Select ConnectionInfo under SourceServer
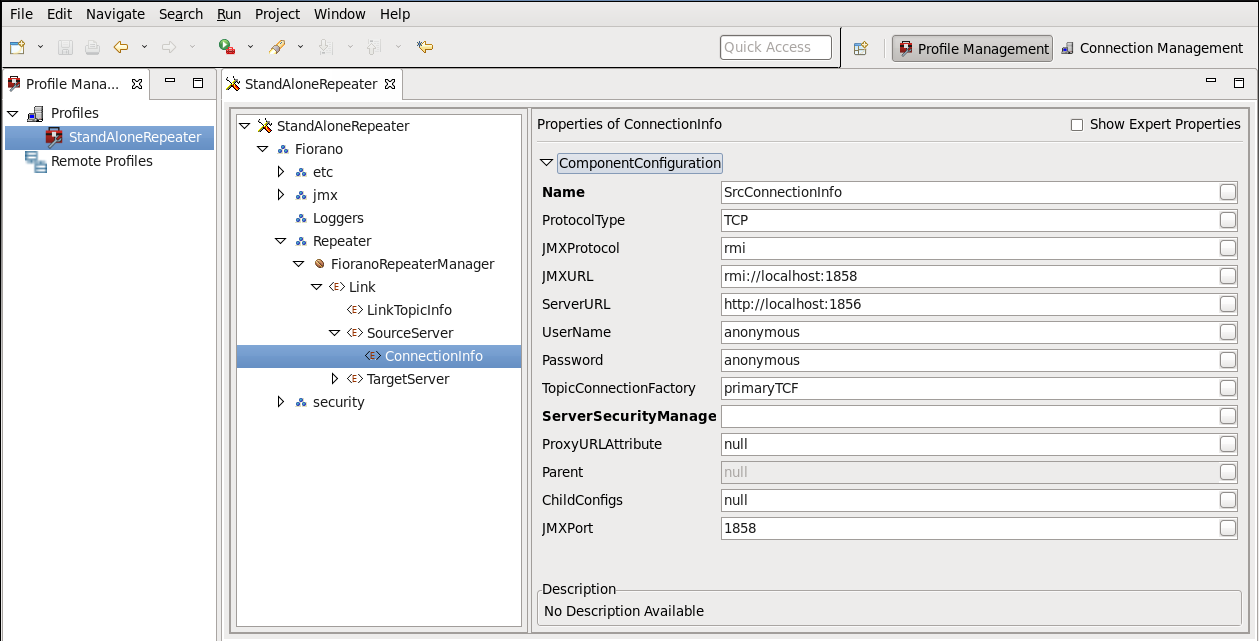Image resolution: width=1259 pixels, height=641 pixels. click(x=379, y=356)
